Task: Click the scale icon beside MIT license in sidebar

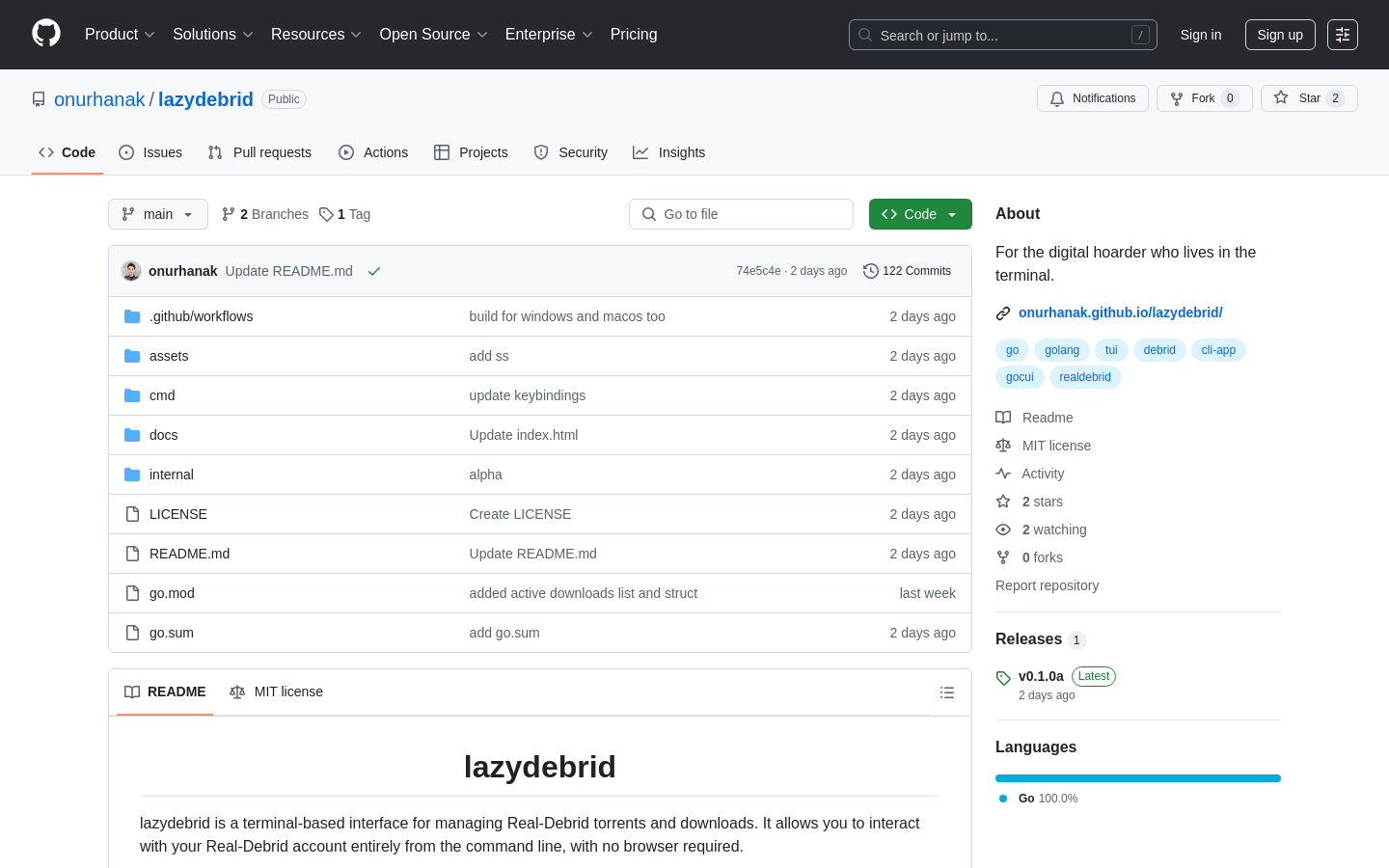Action: [1003, 446]
